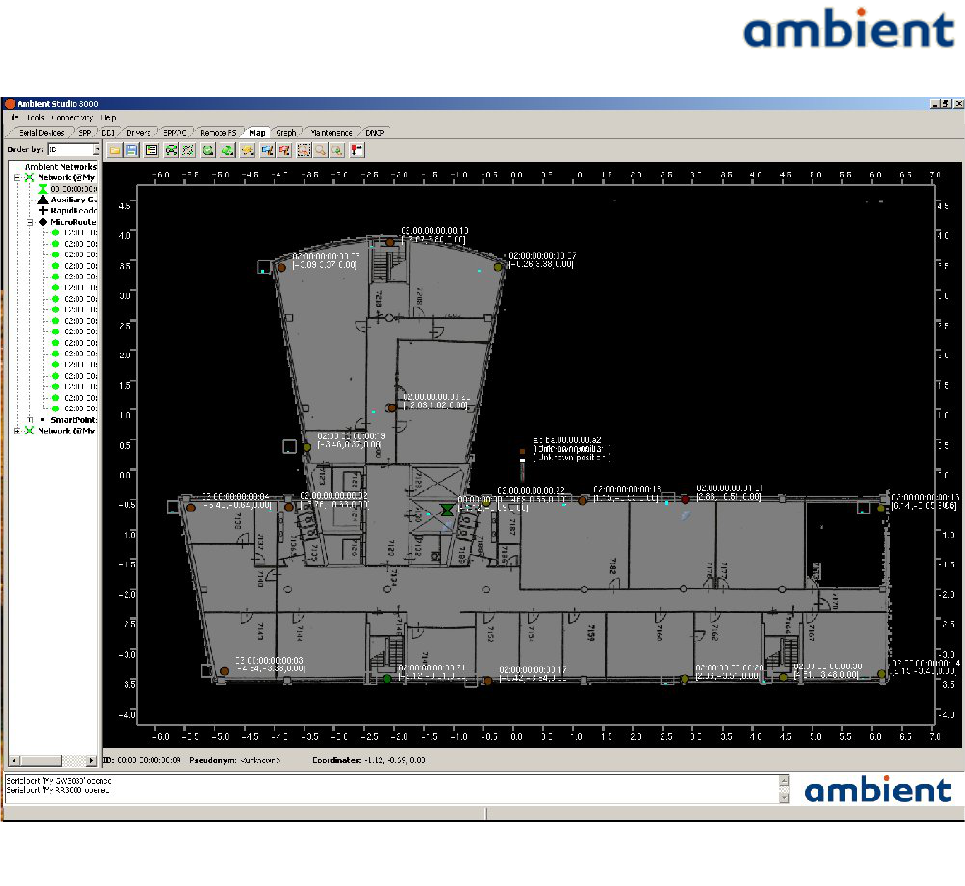Click the second green device toolbar icon
Viewport: 965px width, 886px height.
tap(228, 150)
